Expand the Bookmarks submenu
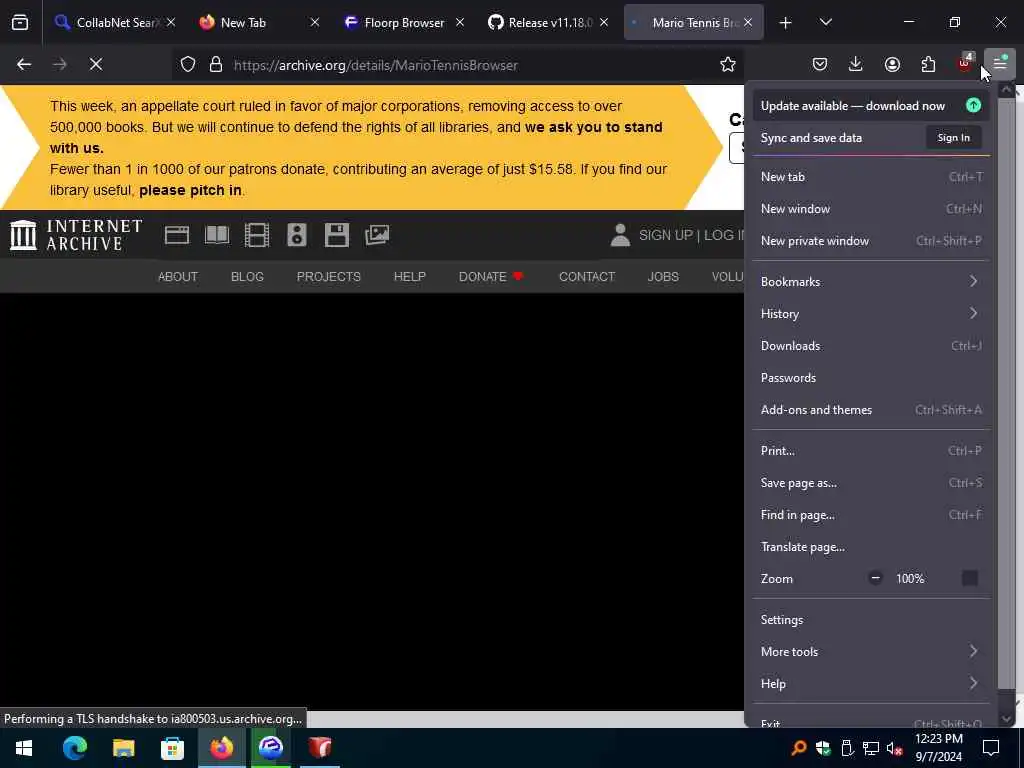 (x=871, y=281)
